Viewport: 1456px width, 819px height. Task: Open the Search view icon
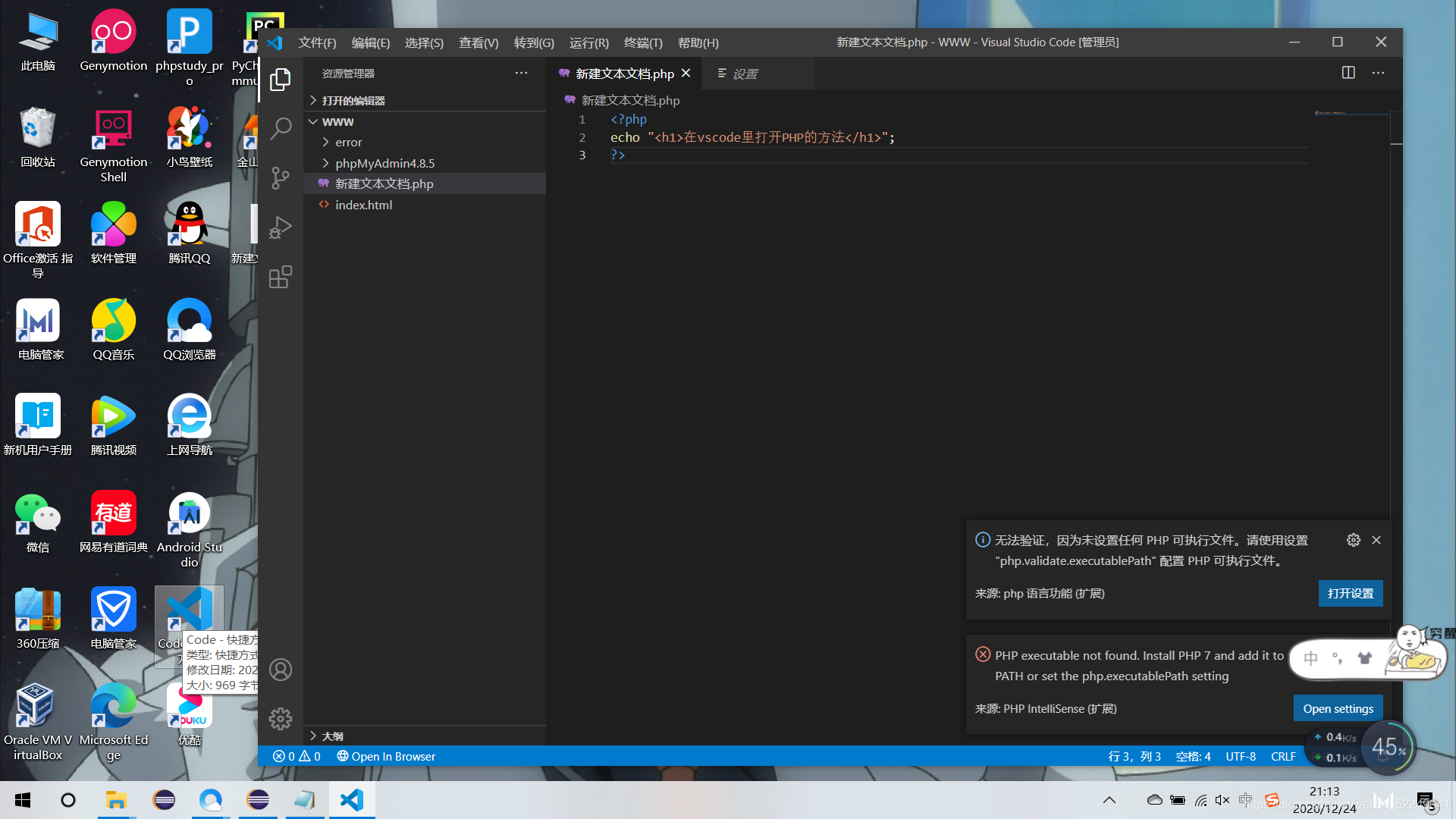click(x=280, y=128)
